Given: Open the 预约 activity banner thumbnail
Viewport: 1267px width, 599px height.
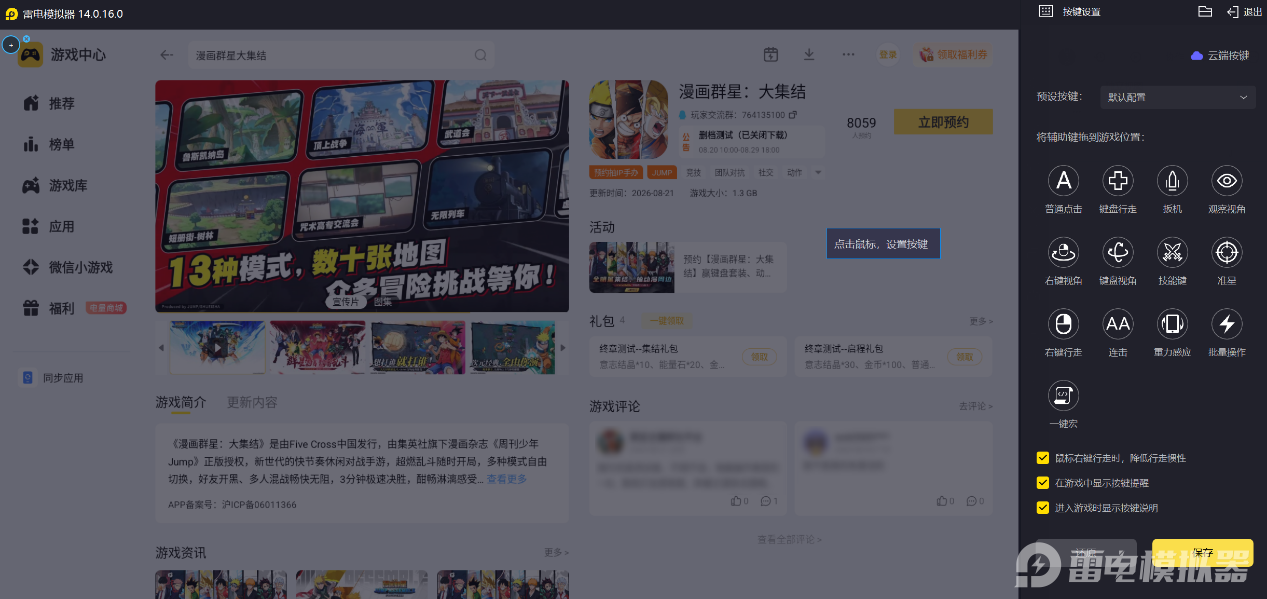Looking at the screenshot, I should pyautogui.click(x=631, y=267).
